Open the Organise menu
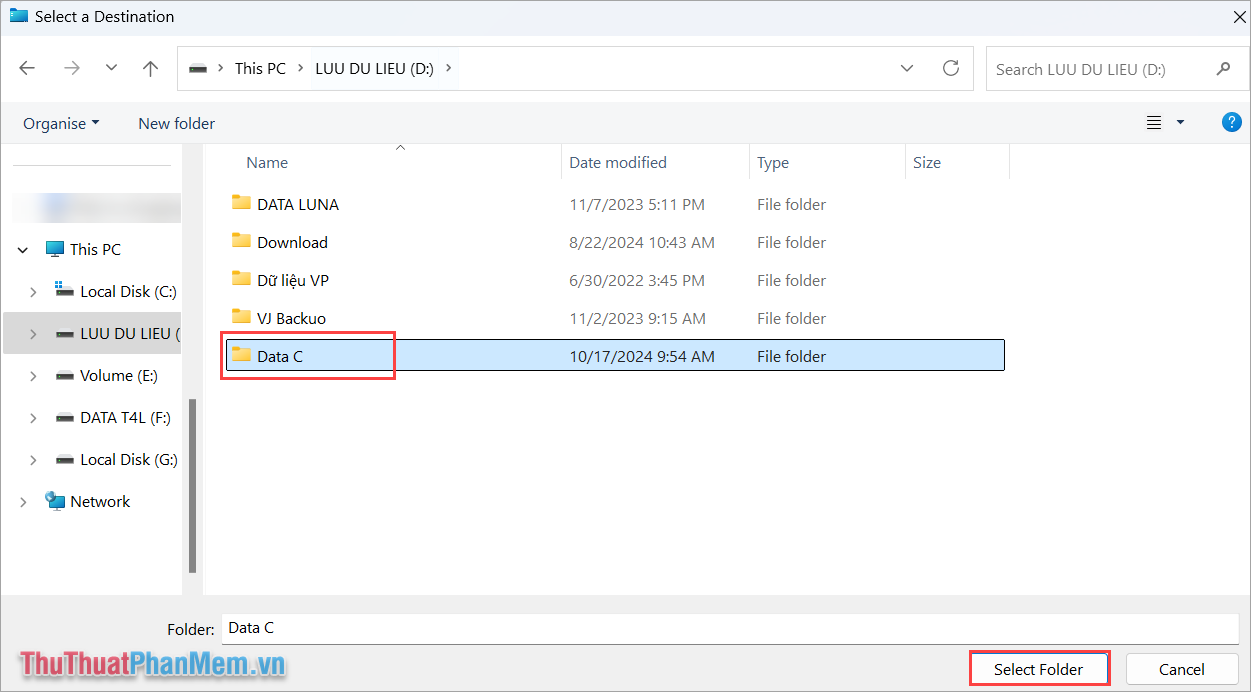 (x=61, y=123)
